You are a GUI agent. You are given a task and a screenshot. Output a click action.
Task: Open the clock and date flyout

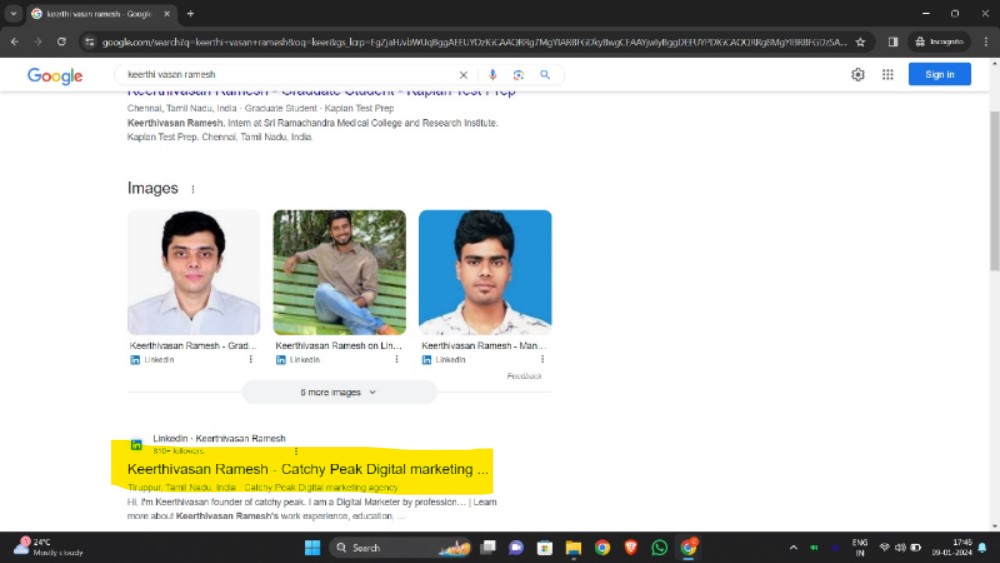[x=952, y=548]
